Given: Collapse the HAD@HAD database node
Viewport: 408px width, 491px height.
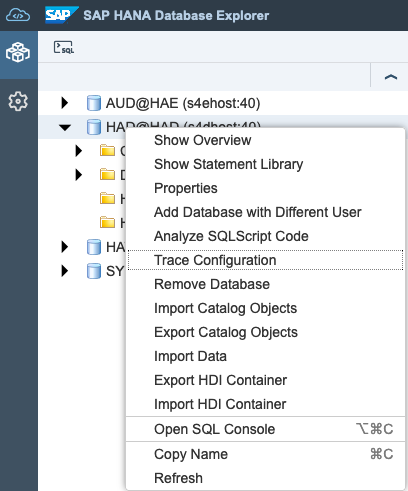Looking at the screenshot, I should click(65, 127).
